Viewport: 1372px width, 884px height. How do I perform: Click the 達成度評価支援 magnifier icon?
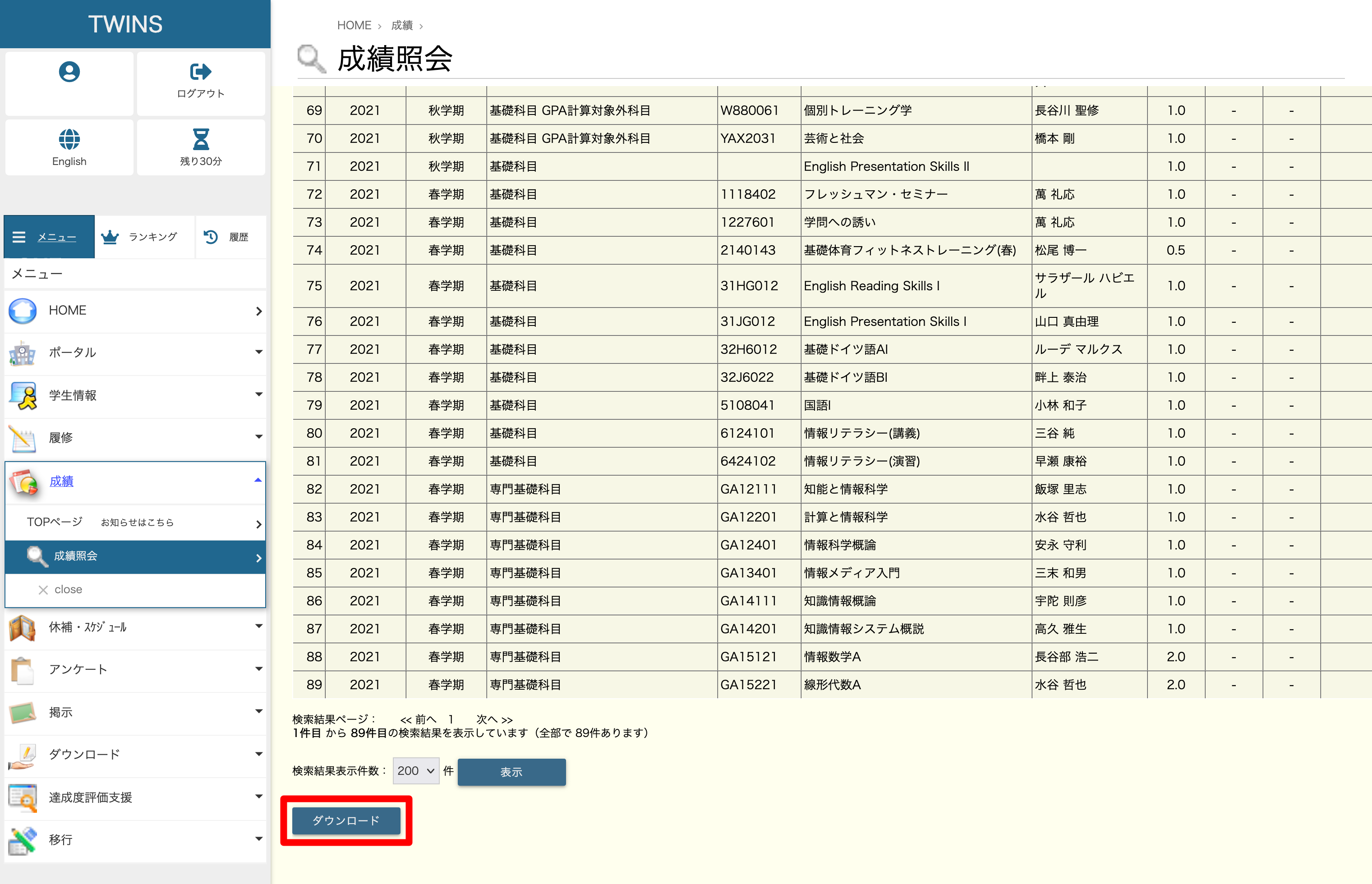tap(23, 797)
